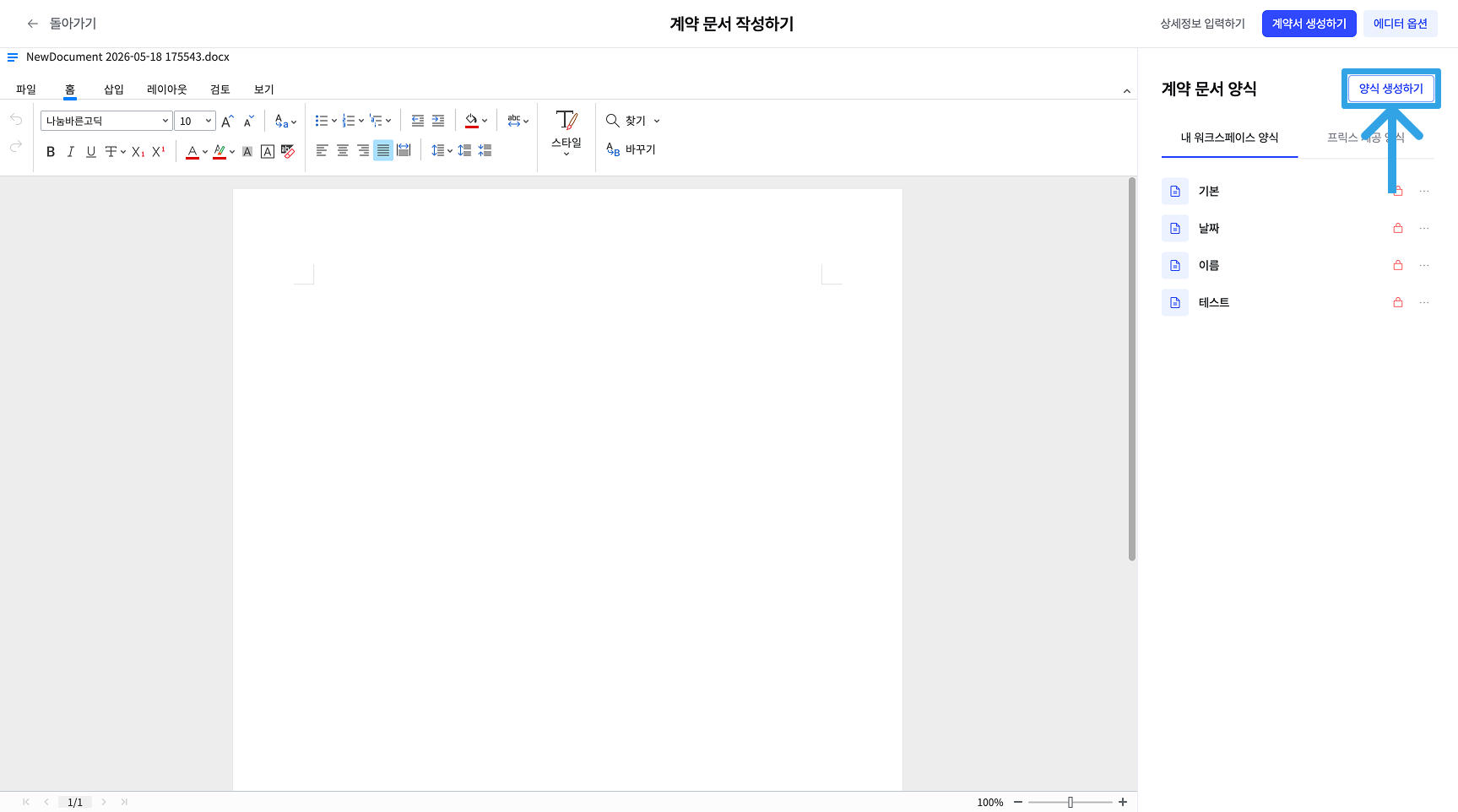Screen dimensions: 1458x812
Task: Toggle the character border
Action: [x=268, y=152]
